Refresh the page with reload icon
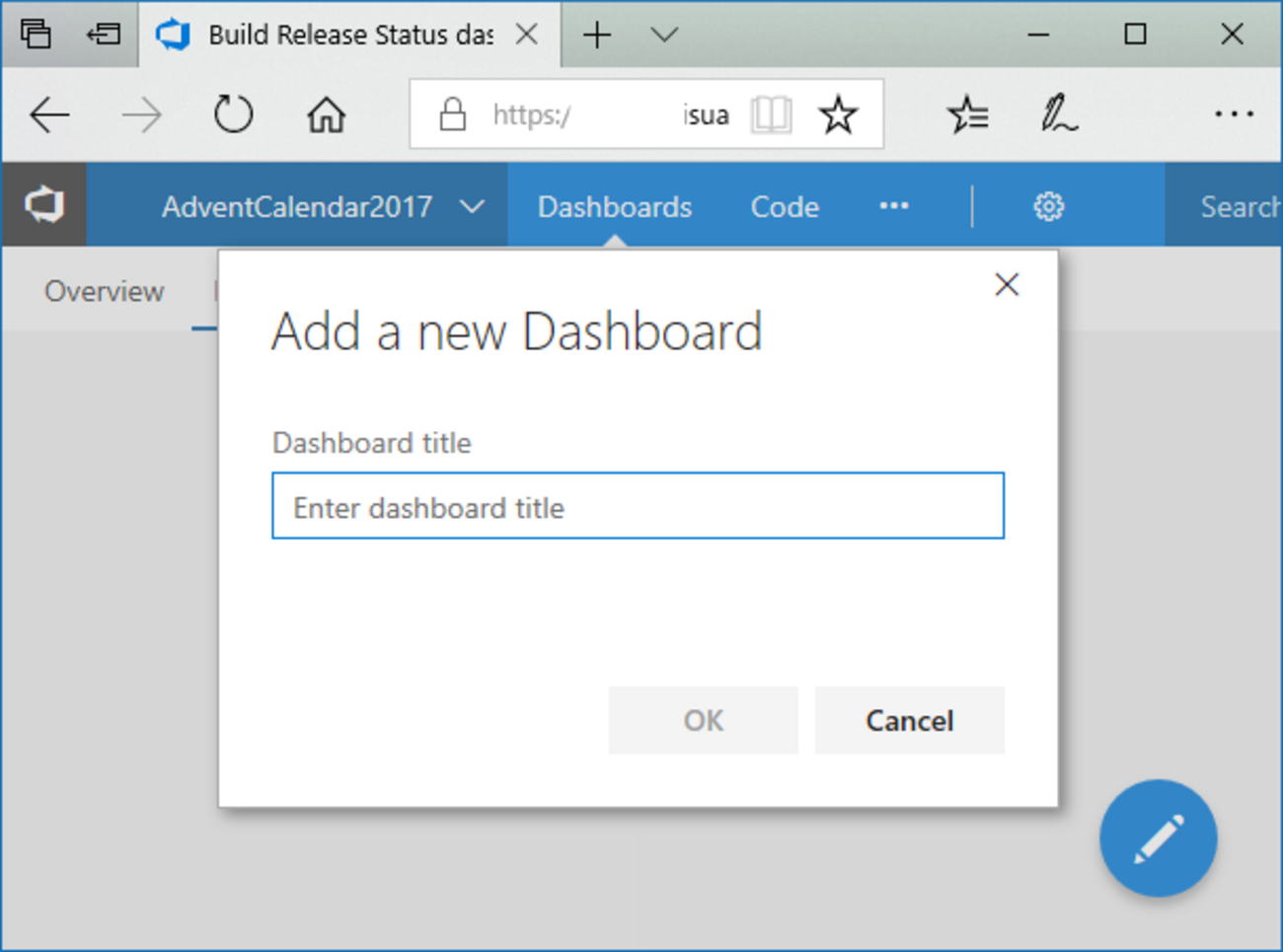This screenshot has height=952, width=1283. click(233, 115)
